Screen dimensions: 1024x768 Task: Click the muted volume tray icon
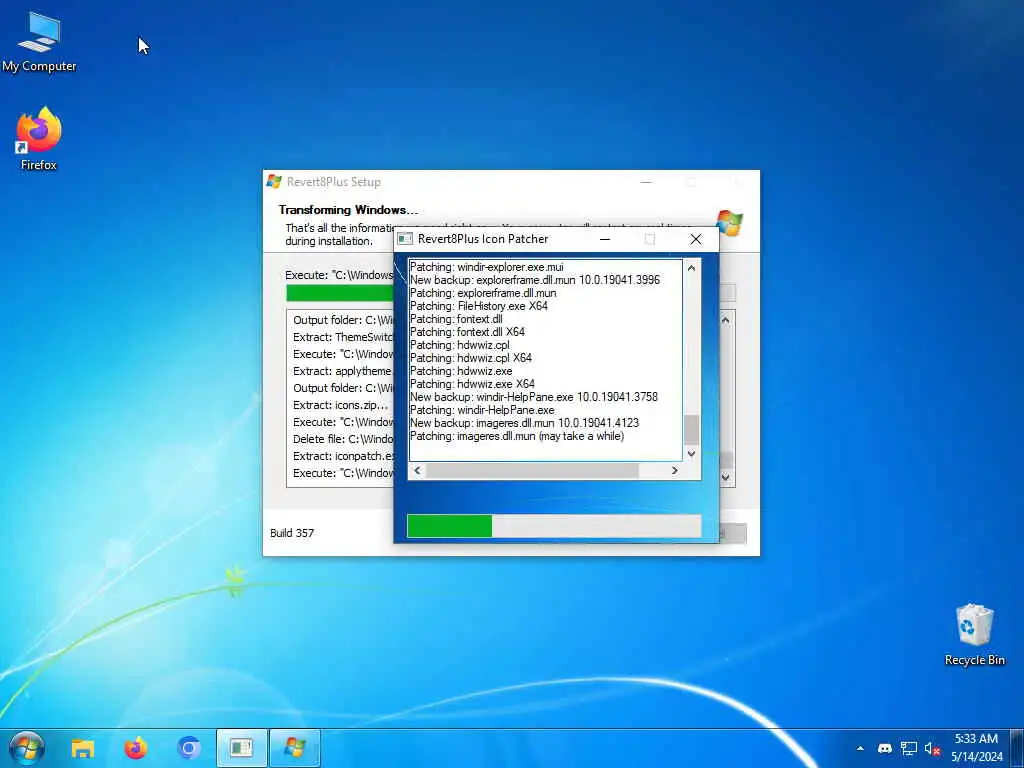[932, 749]
